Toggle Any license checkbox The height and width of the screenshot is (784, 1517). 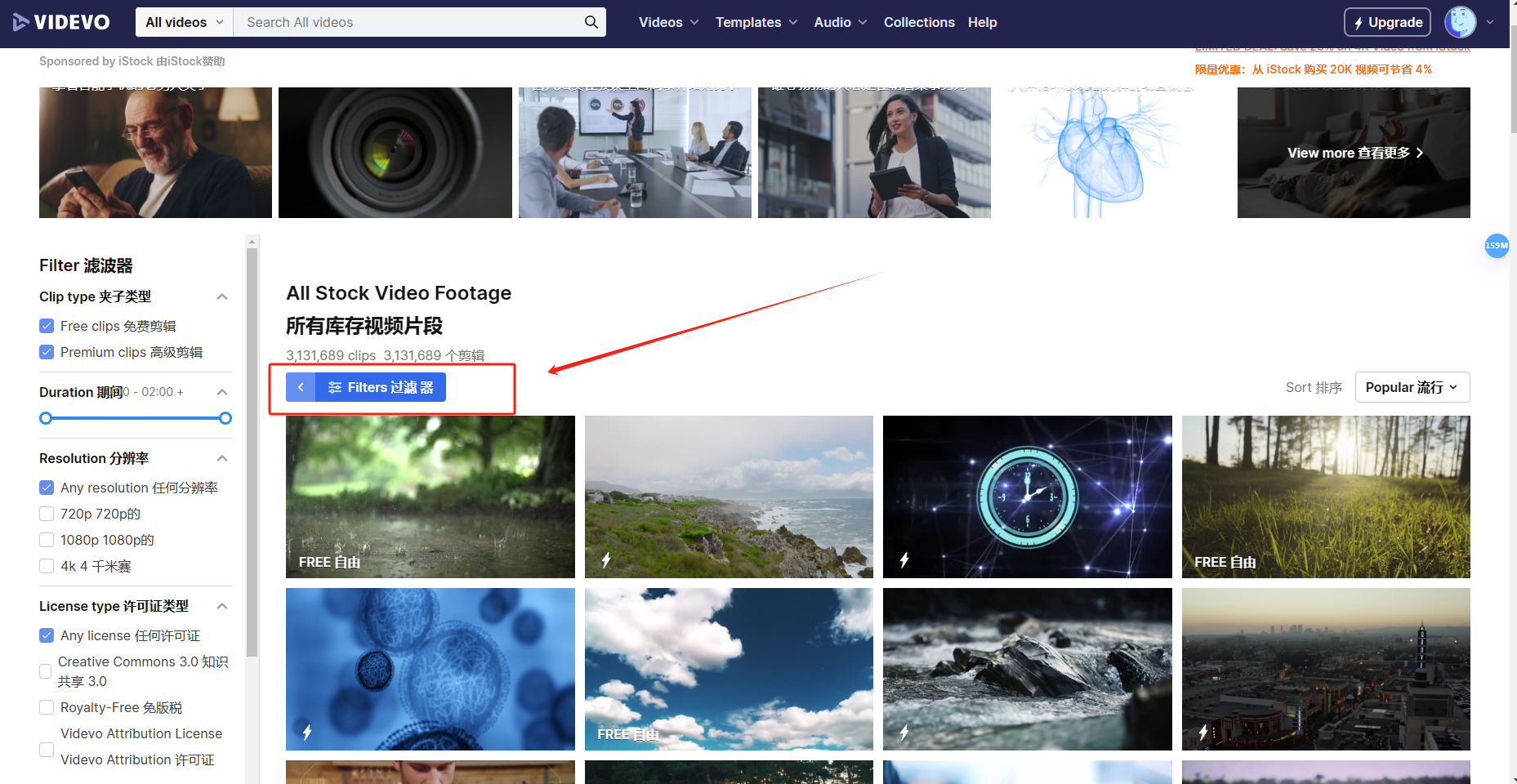pos(47,635)
